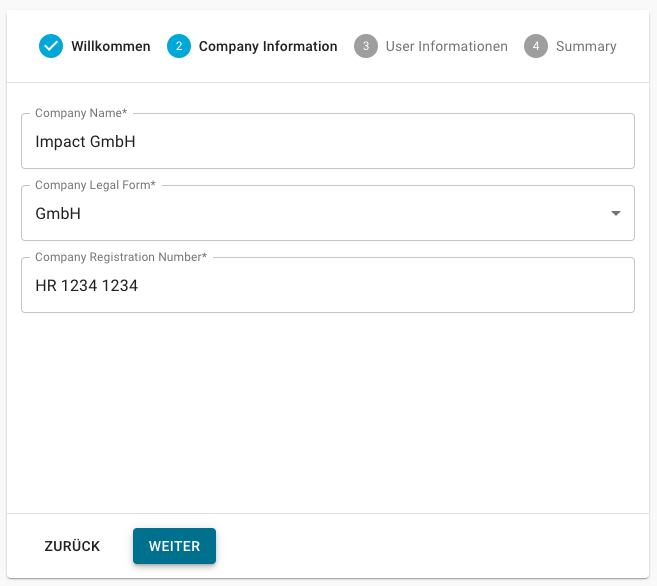Click the blue step 2 circle

179,46
